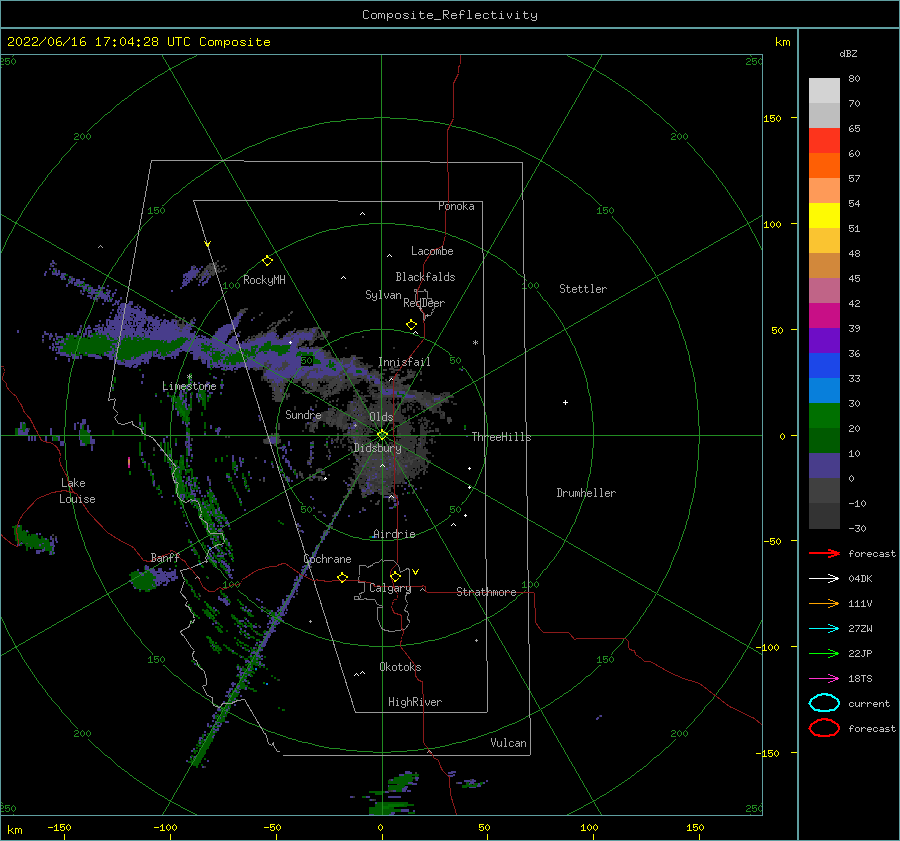
Task: Click the Lake Louise label
Action: coord(77,491)
